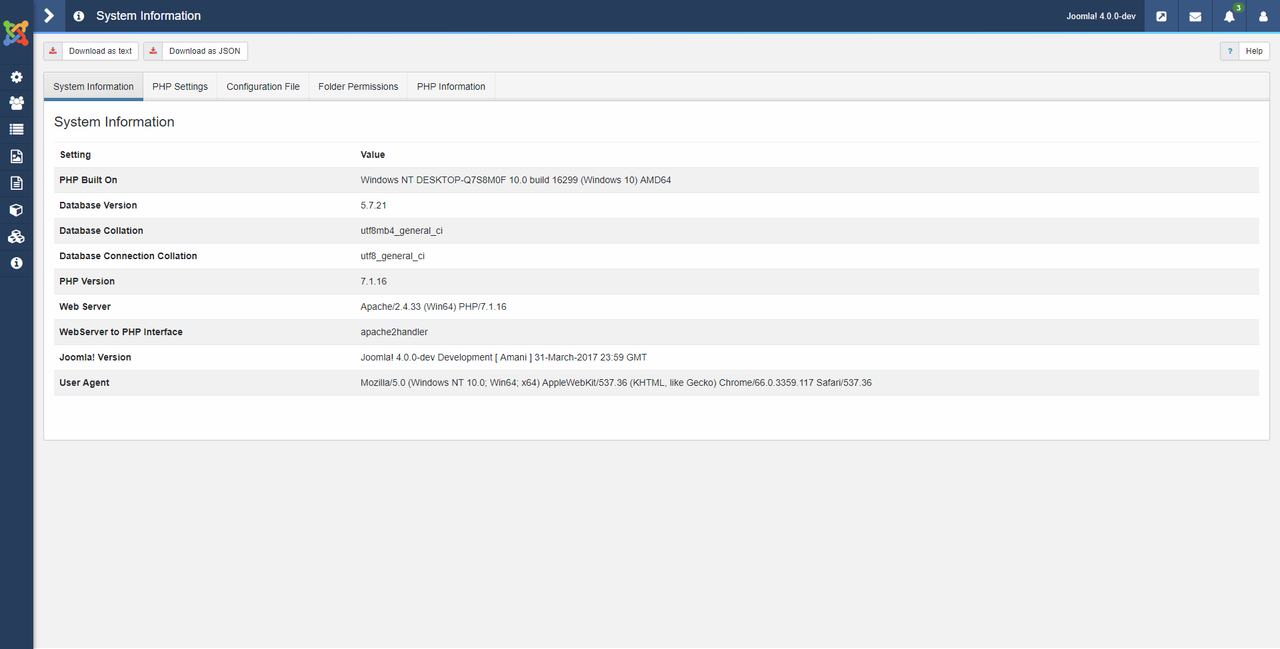This screenshot has height=649, width=1280.
Task: Click the question mark icon next to Help
Action: click(x=1230, y=51)
